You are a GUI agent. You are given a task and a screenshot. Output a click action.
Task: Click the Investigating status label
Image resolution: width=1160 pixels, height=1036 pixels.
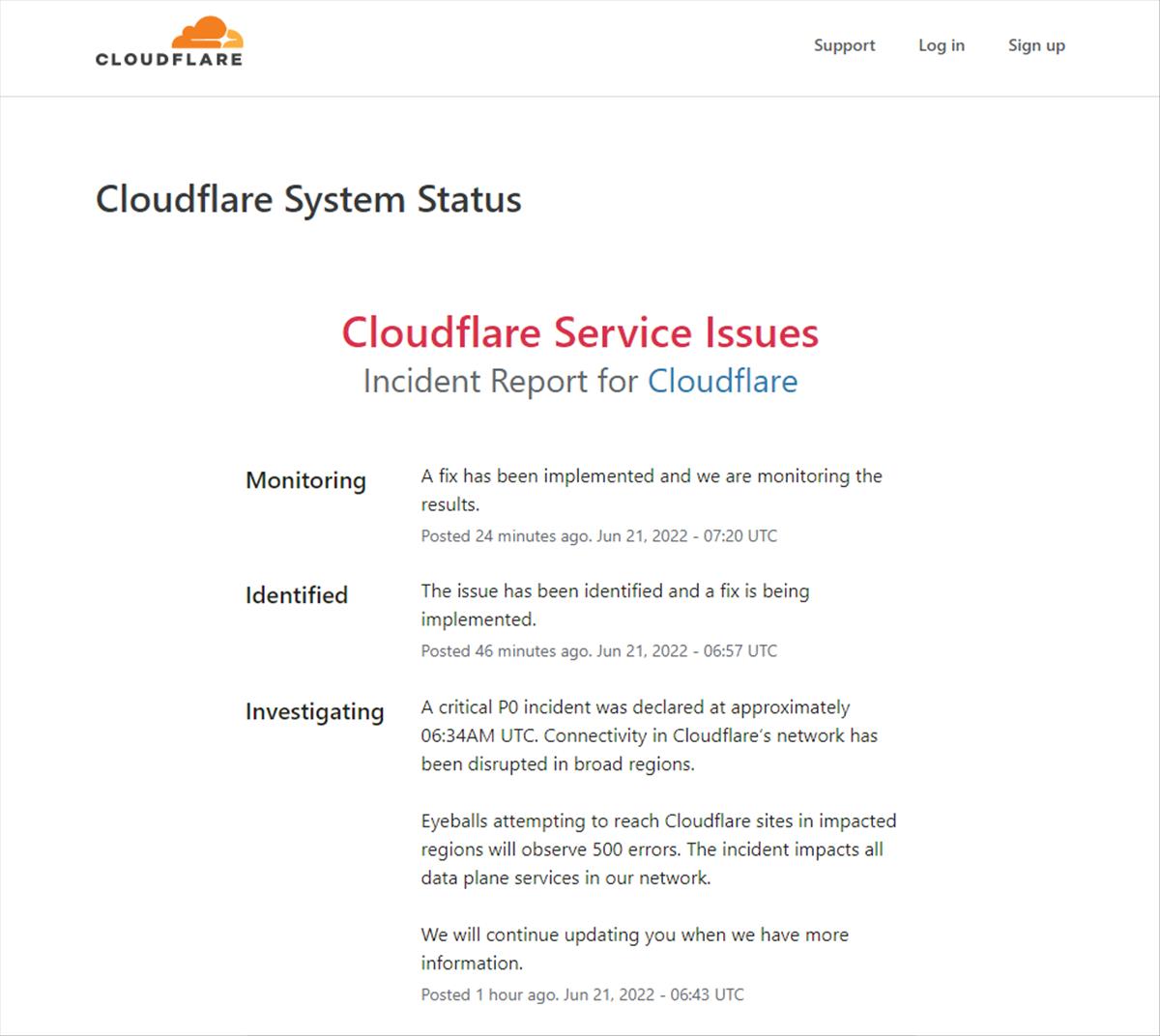315,712
